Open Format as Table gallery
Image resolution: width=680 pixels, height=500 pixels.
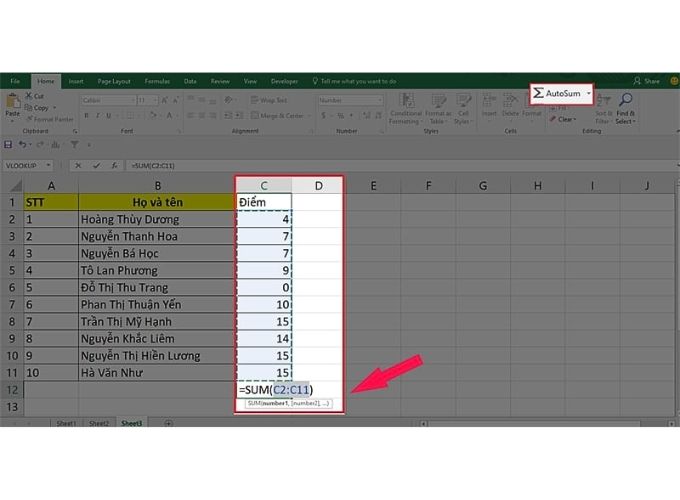438,108
